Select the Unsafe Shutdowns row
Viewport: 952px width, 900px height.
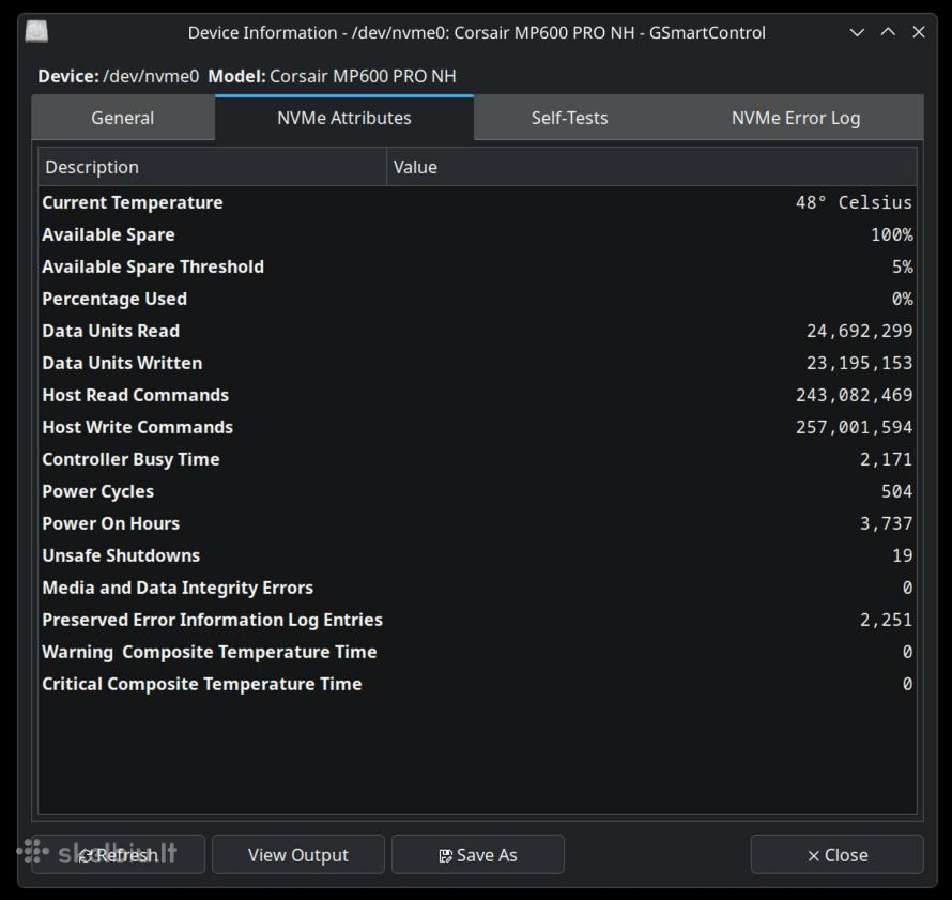[x=477, y=556]
